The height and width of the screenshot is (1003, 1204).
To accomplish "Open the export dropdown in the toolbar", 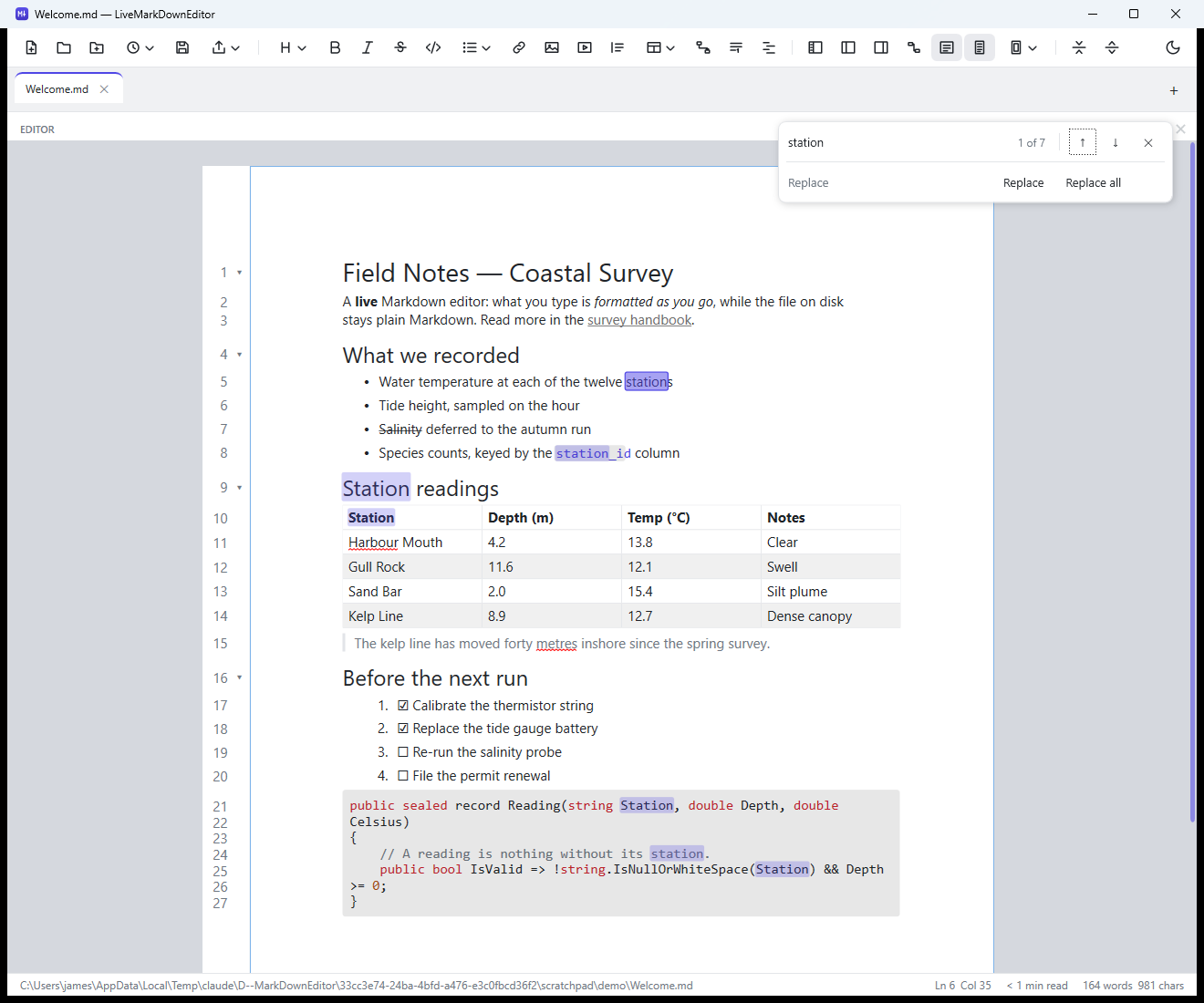I will click(225, 47).
